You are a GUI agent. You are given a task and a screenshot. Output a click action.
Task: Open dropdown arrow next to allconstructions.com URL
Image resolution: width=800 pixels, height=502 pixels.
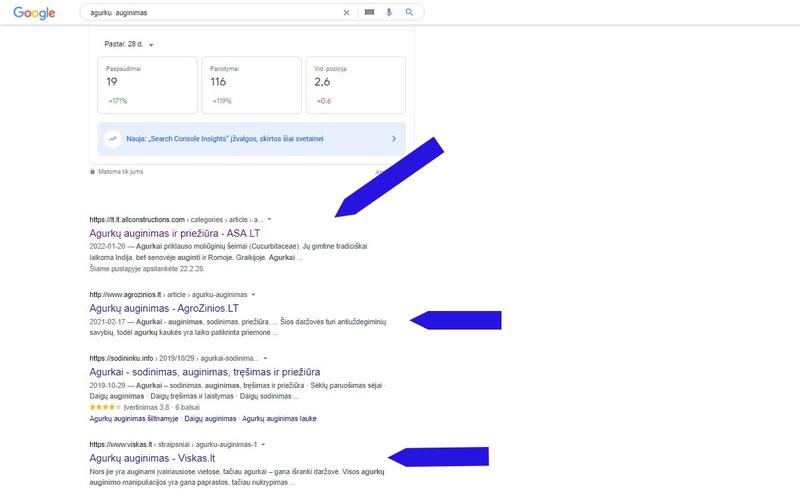[269, 219]
